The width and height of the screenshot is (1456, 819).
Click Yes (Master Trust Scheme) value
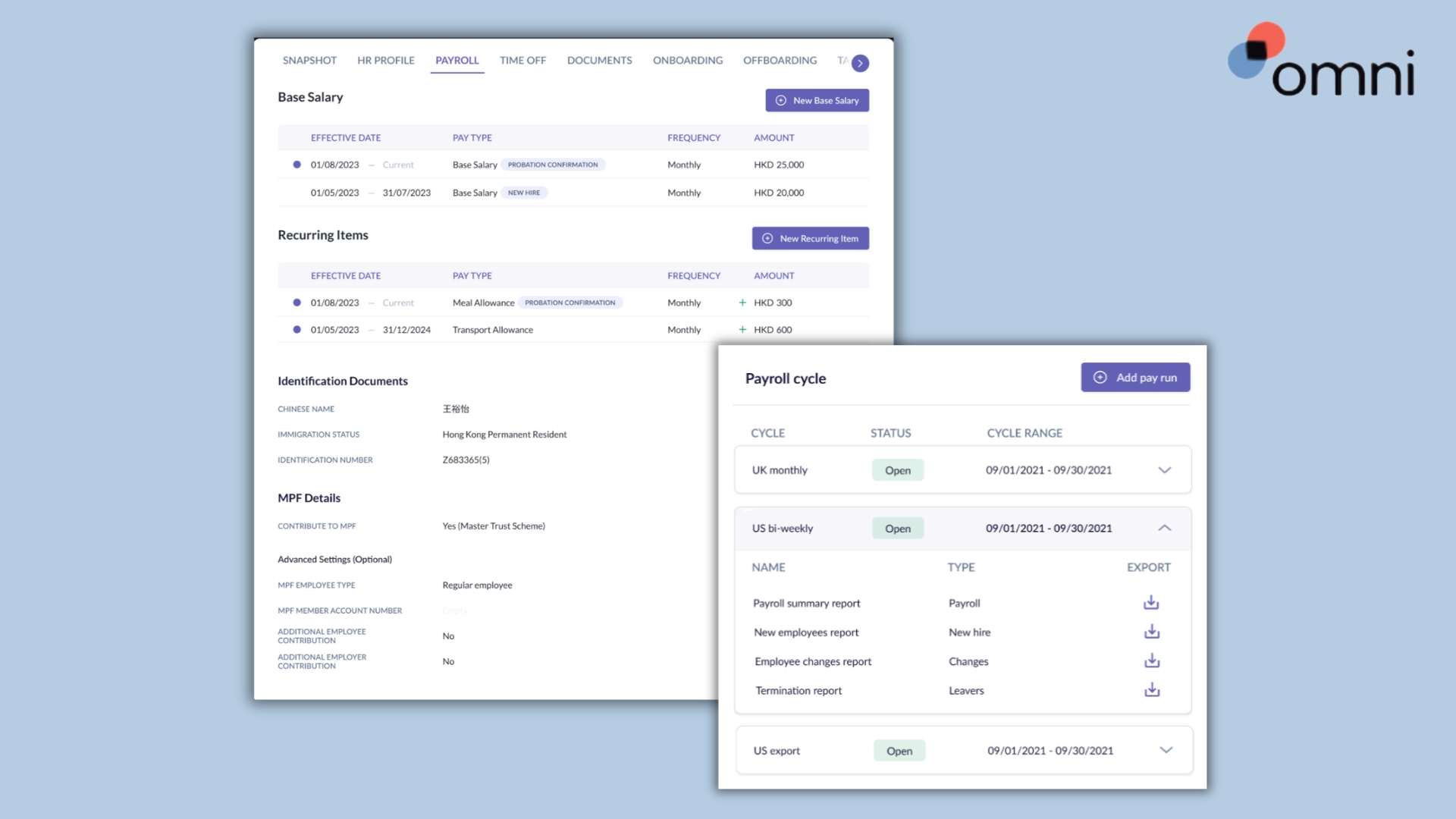pos(494,526)
